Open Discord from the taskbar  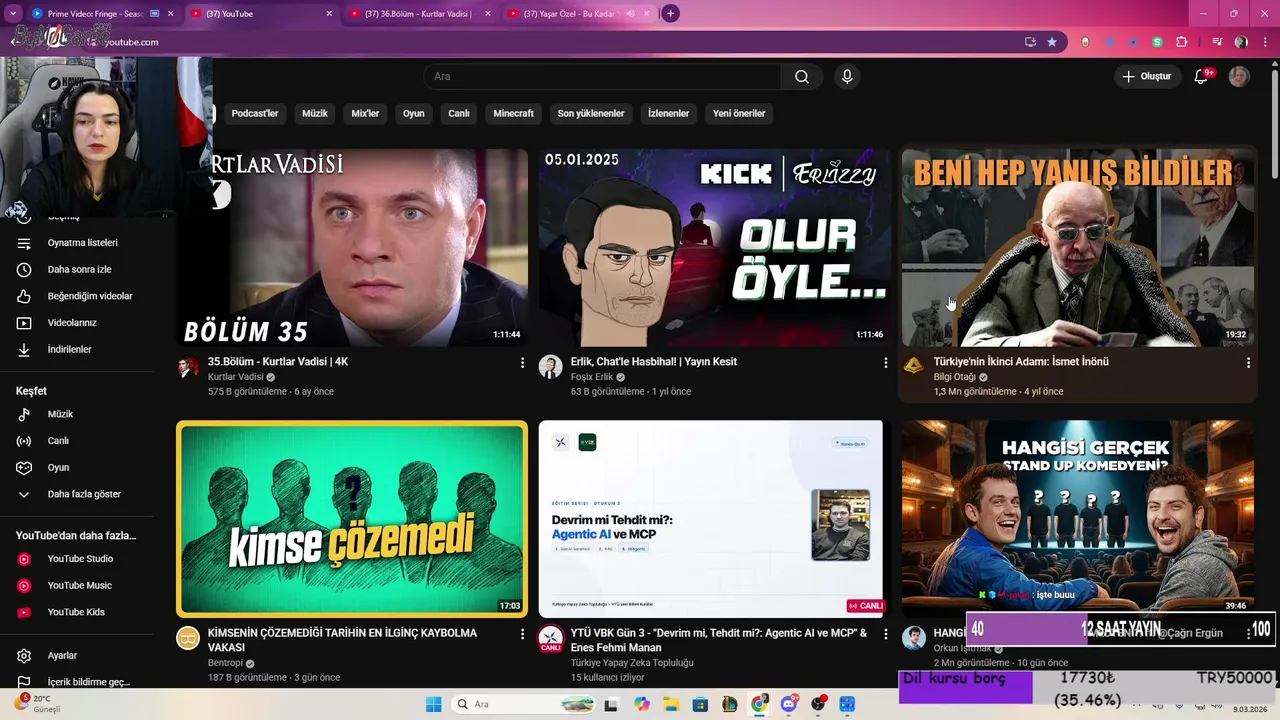pos(789,704)
